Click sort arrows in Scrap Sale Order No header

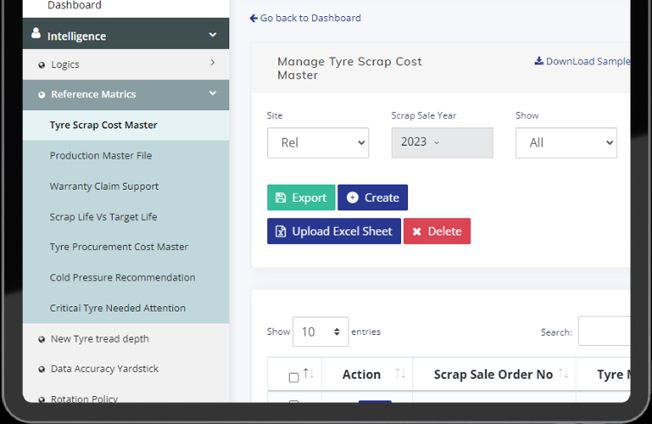565,375
